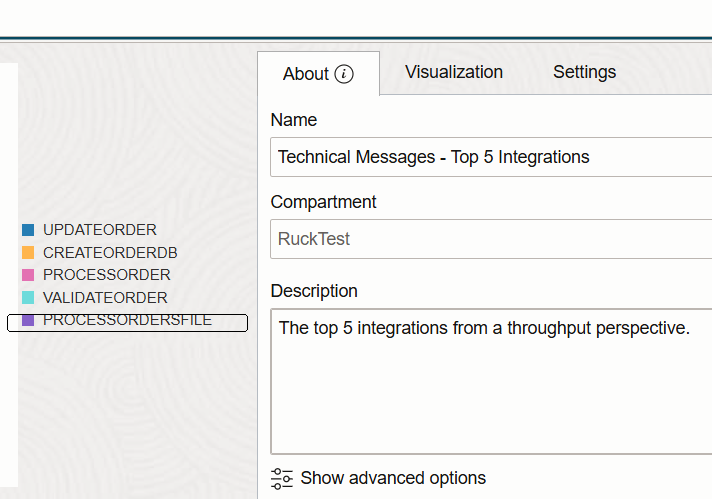This screenshot has width=712, height=499.
Task: Select the About tab
Action: [318, 74]
